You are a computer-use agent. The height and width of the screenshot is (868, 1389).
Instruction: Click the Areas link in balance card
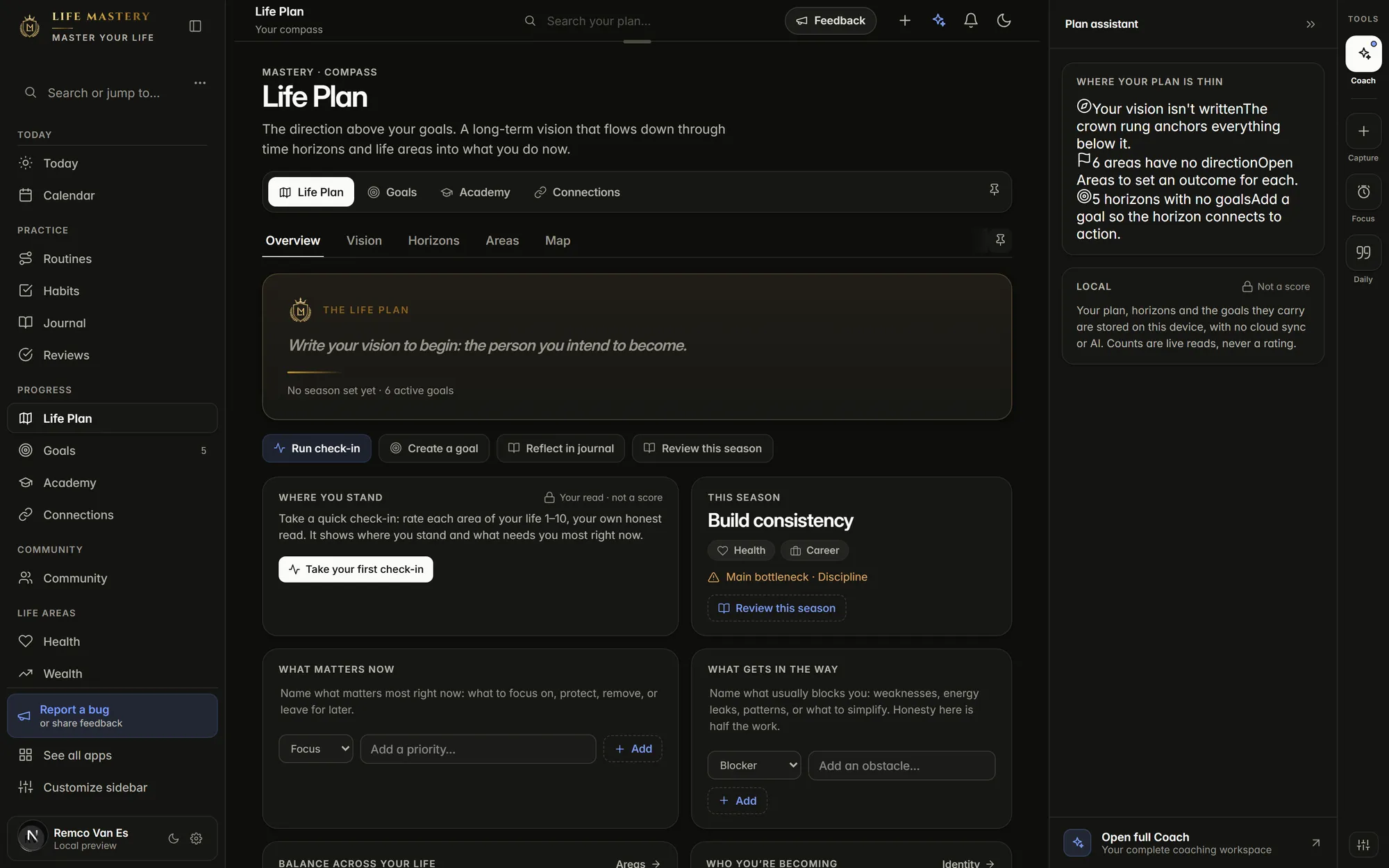tap(638, 863)
